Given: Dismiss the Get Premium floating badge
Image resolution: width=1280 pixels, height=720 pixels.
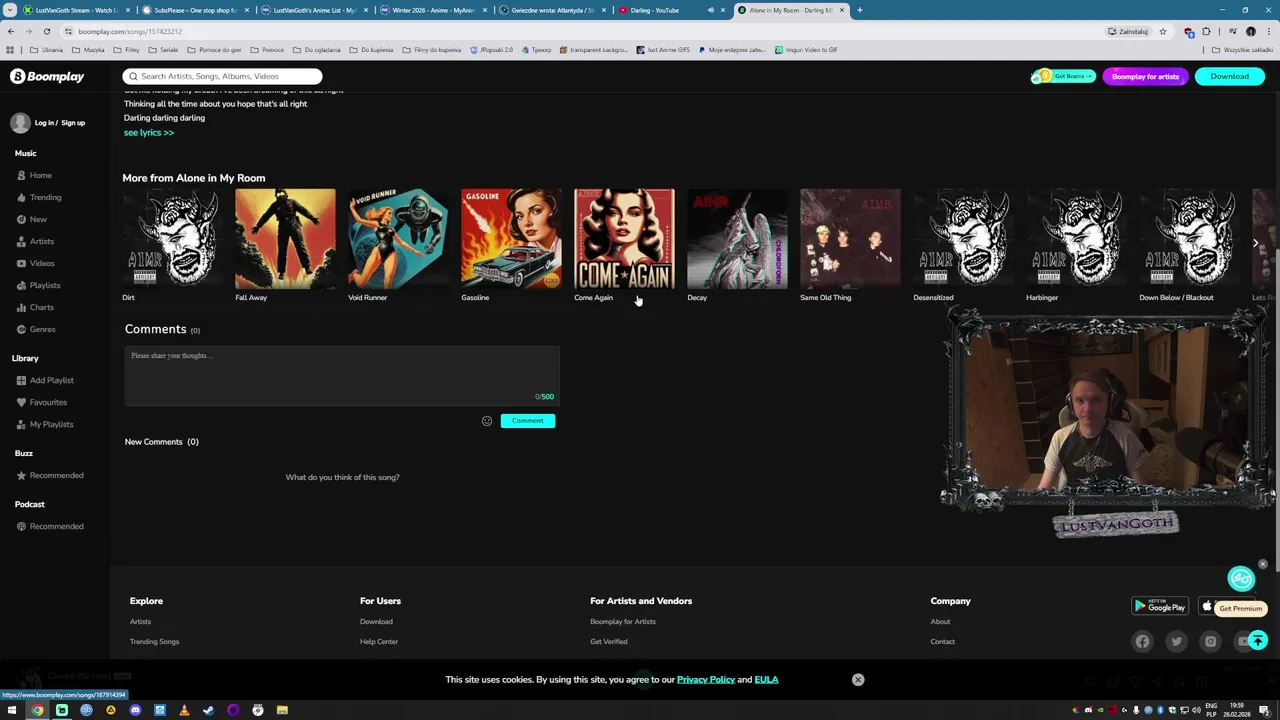Looking at the screenshot, I should pyautogui.click(x=1262, y=565).
